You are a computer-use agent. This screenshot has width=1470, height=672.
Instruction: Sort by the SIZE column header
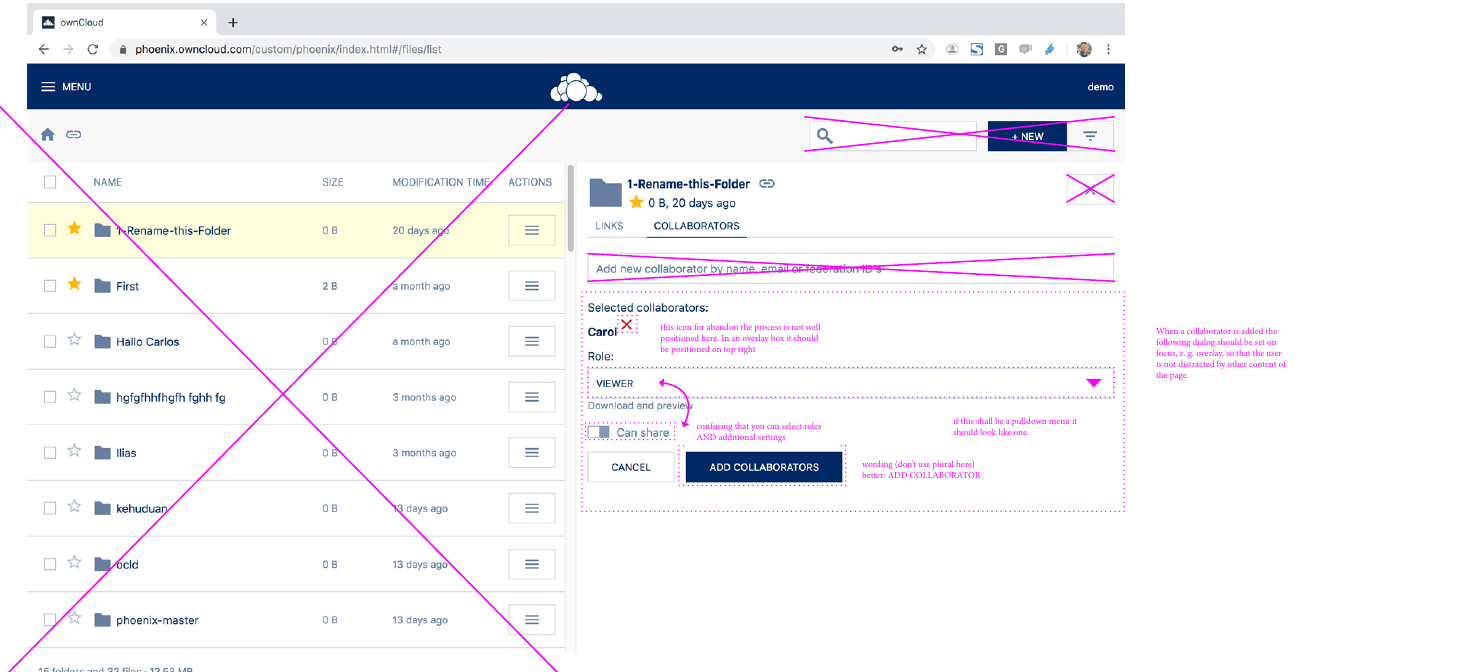click(333, 182)
